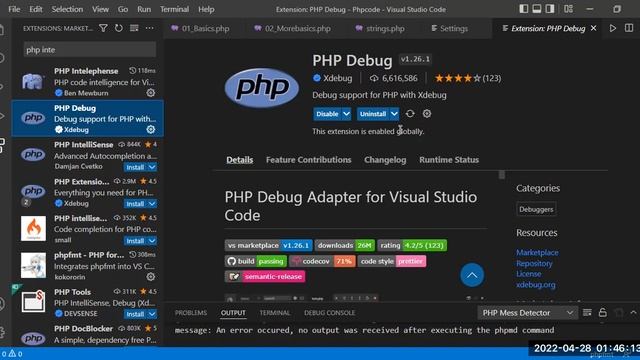This screenshot has height=360, width=640.
Task: Open the Disable dropdown arrow
Action: [346, 114]
